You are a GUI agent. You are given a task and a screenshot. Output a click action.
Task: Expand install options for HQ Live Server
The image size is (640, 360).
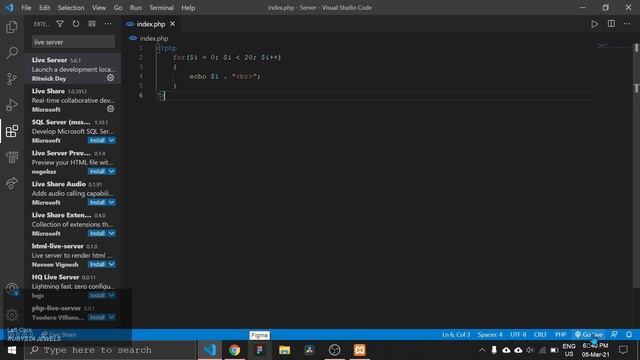coord(112,296)
